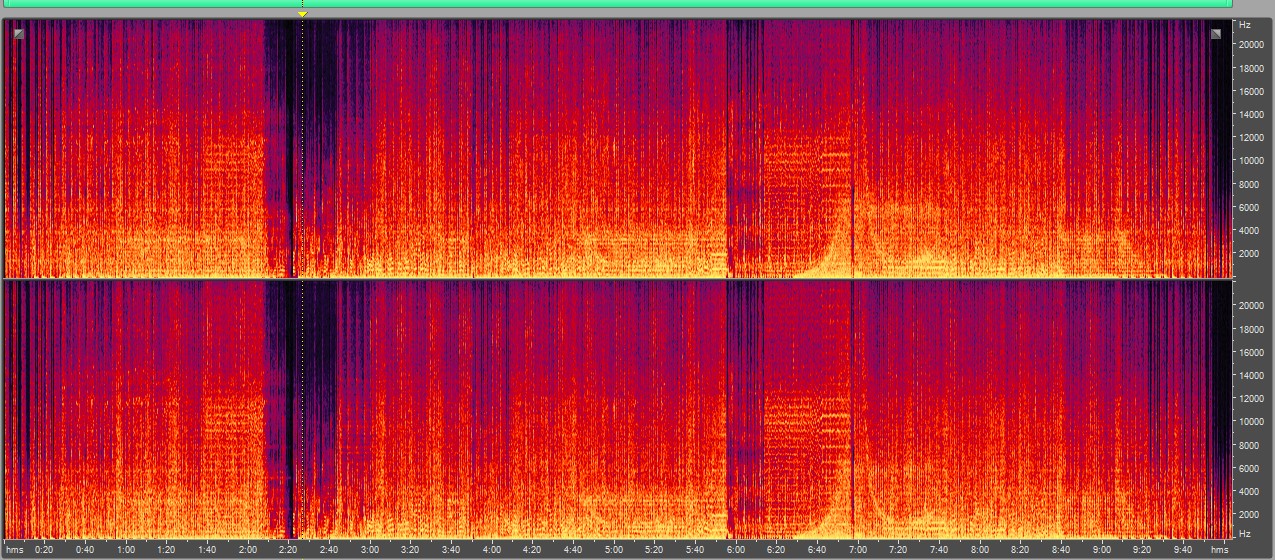This screenshot has width=1275, height=560.
Task: Click the 9:40 mark on the time ruler
Action: coord(1183,550)
